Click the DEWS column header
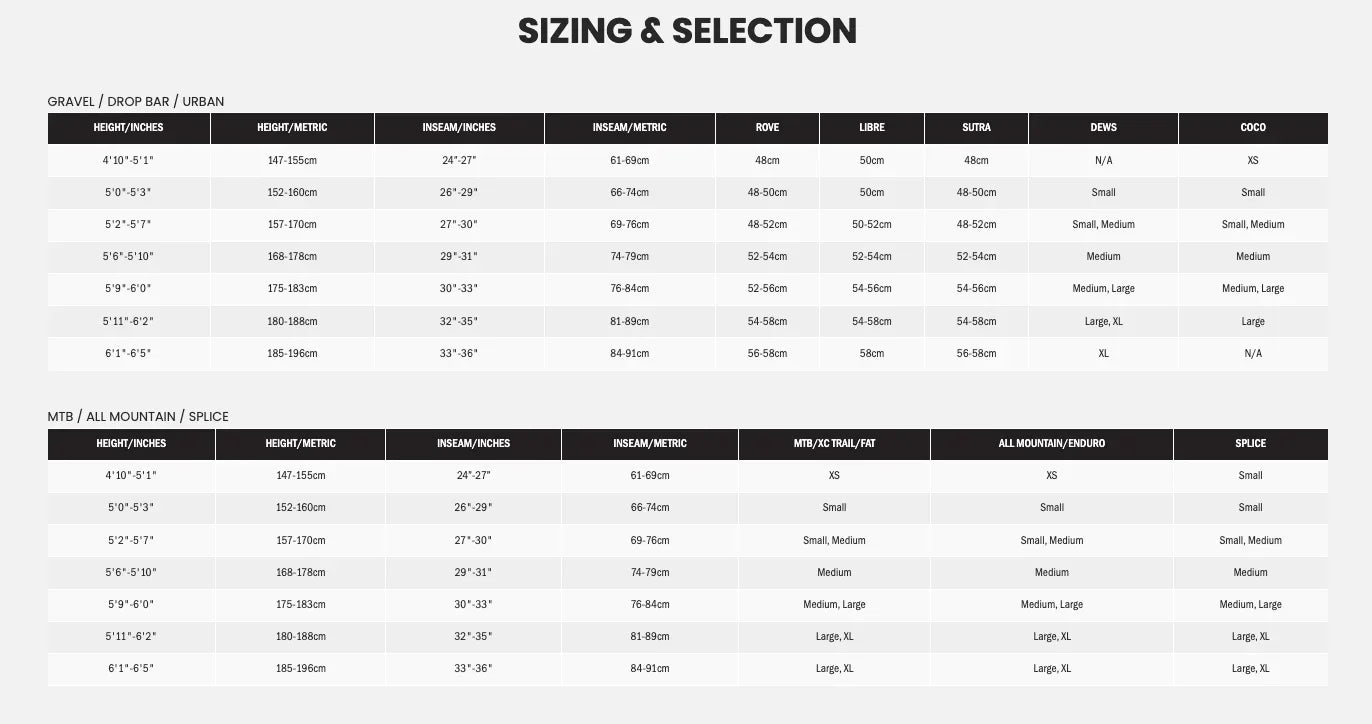This screenshot has width=1372, height=724. 1103,128
